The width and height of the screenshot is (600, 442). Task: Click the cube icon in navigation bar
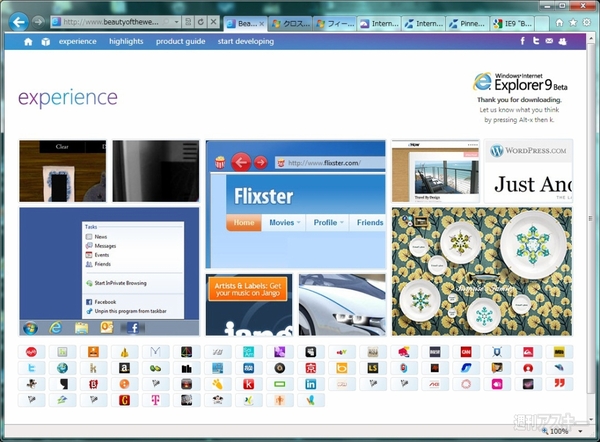pyautogui.click(x=46, y=42)
